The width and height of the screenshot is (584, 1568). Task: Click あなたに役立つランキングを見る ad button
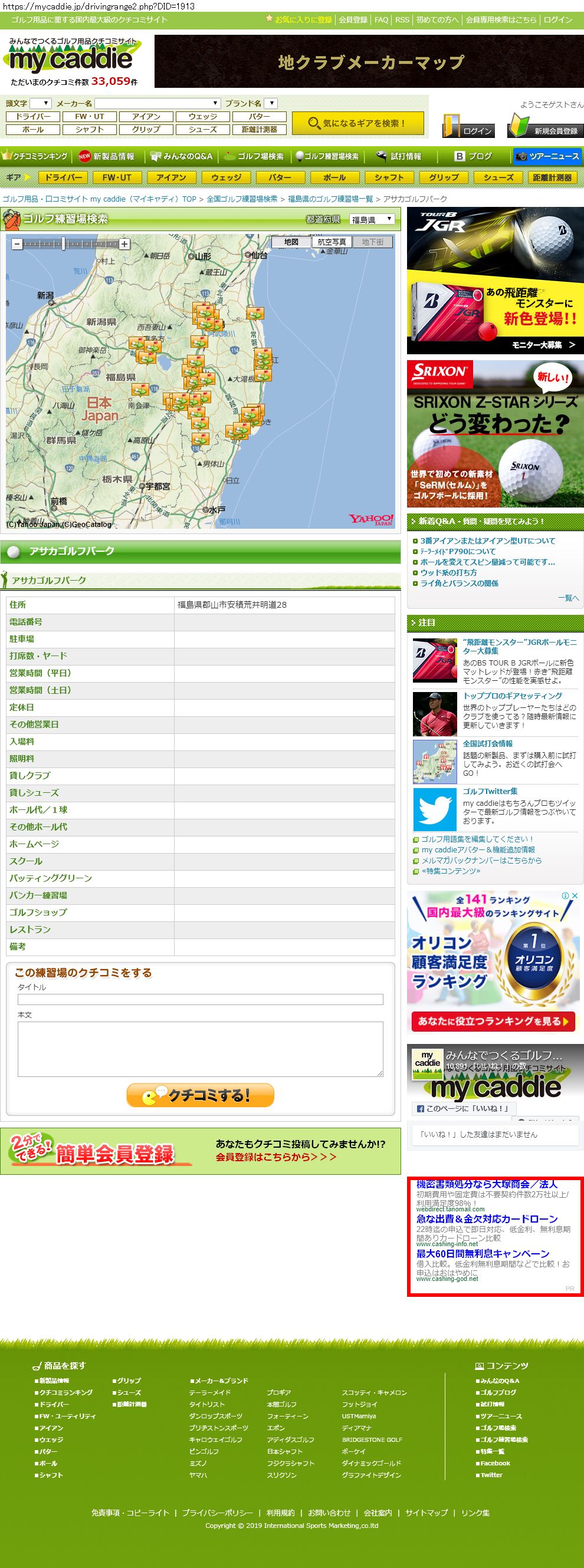(492, 1021)
